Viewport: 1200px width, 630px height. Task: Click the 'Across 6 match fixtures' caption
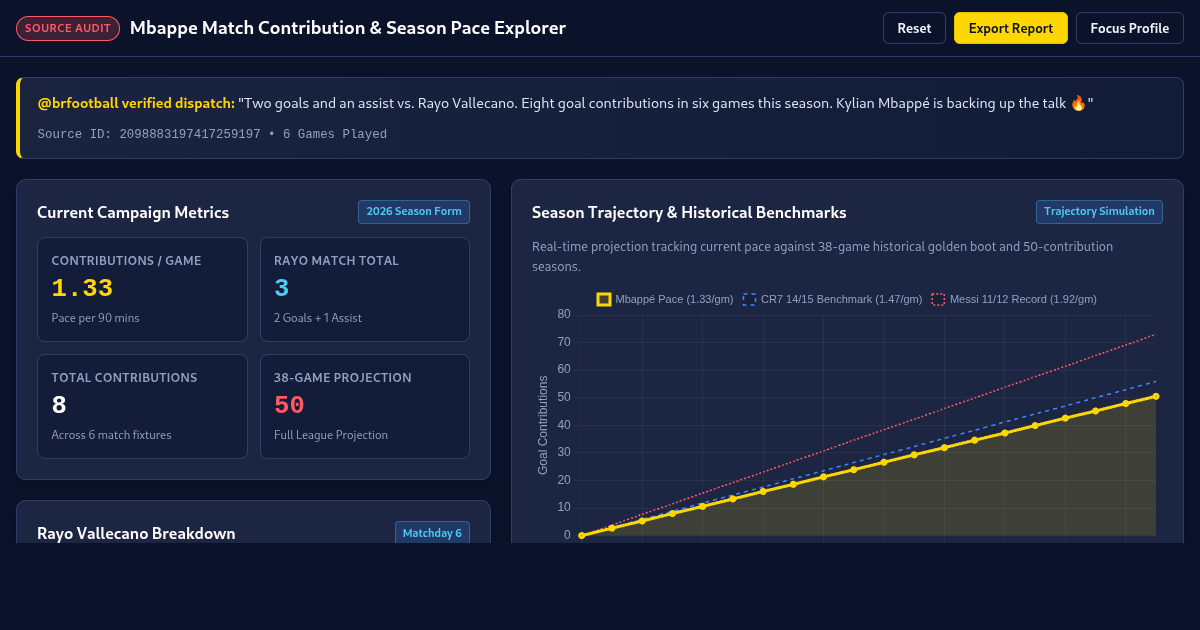click(111, 435)
